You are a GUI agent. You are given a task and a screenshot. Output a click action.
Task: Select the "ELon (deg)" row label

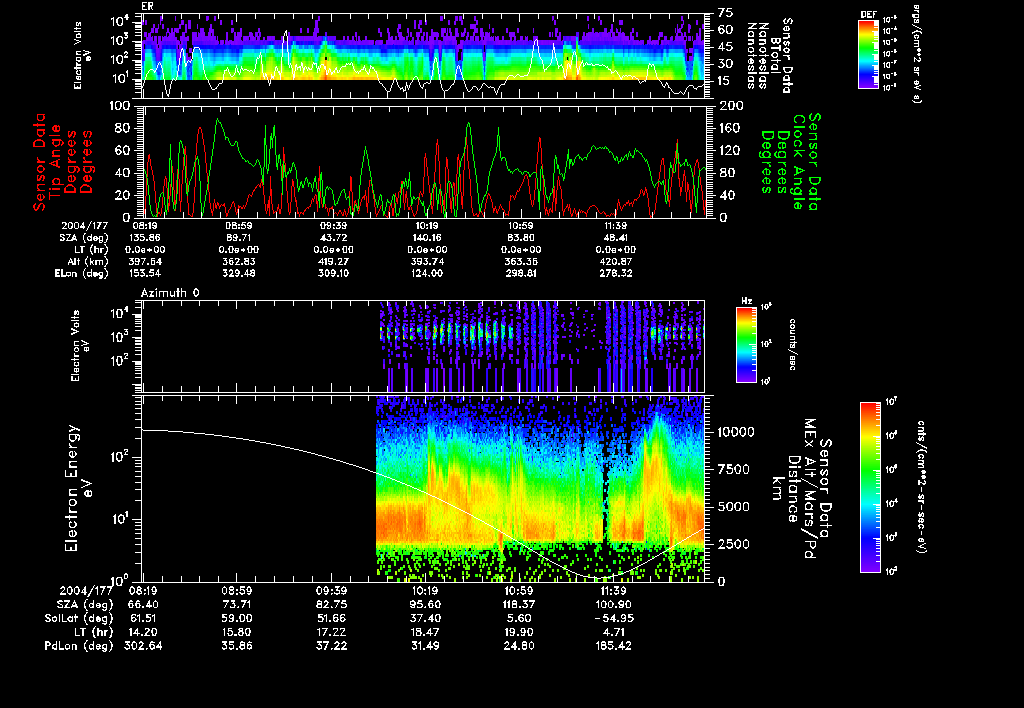82,273
